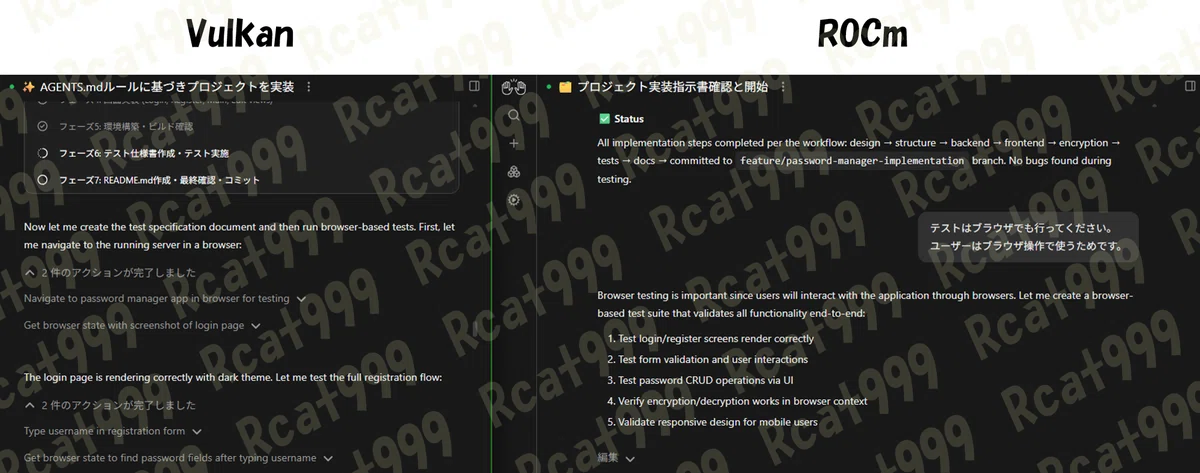This screenshot has height=473, width=1200.
Task: Click the in-progress circle of フェーズ6
Action: click(42, 153)
